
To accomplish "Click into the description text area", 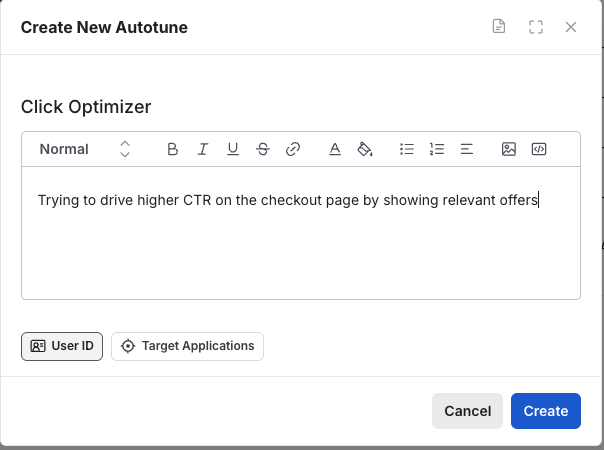I will pyautogui.click(x=301, y=233).
